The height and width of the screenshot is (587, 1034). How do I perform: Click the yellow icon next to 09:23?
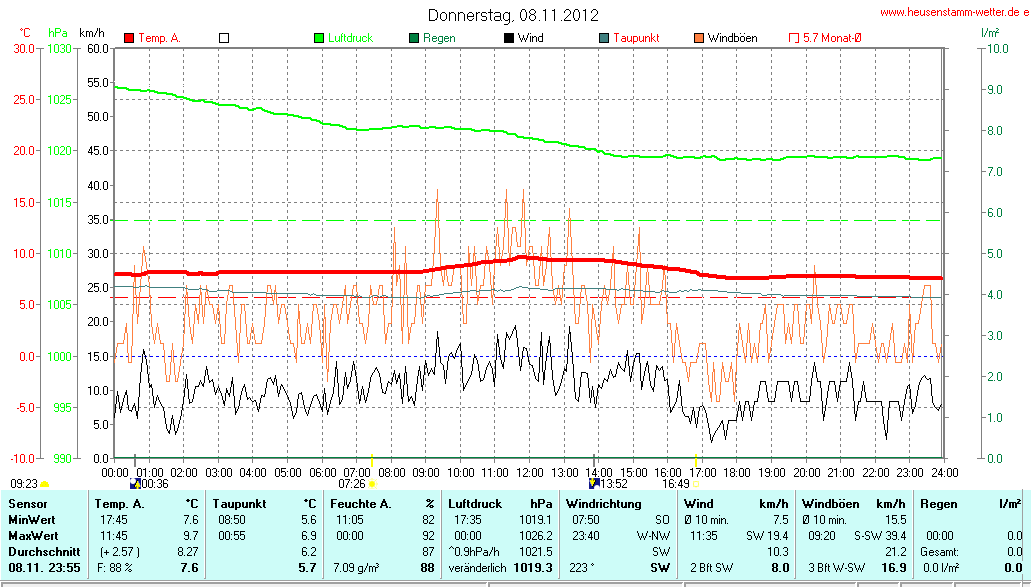coord(44,484)
